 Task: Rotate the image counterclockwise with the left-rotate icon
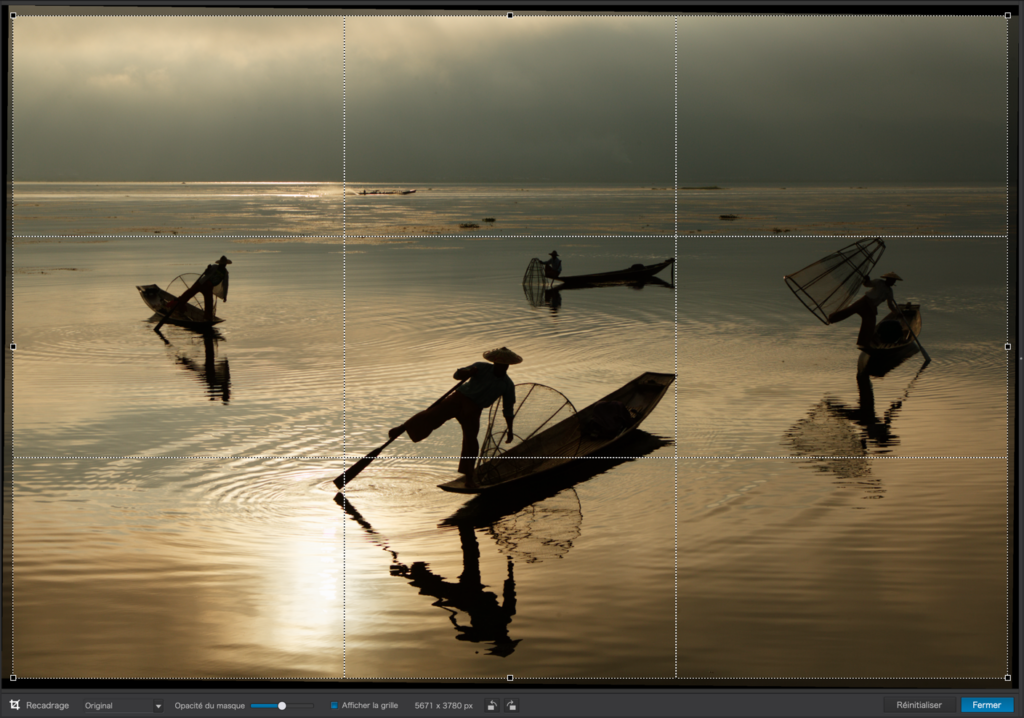(492, 705)
